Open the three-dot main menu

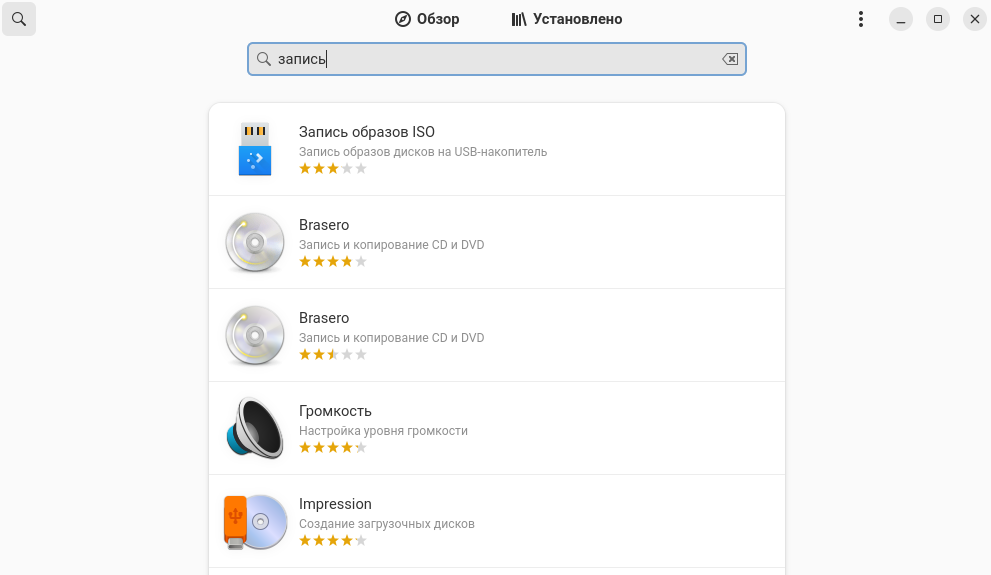(861, 19)
